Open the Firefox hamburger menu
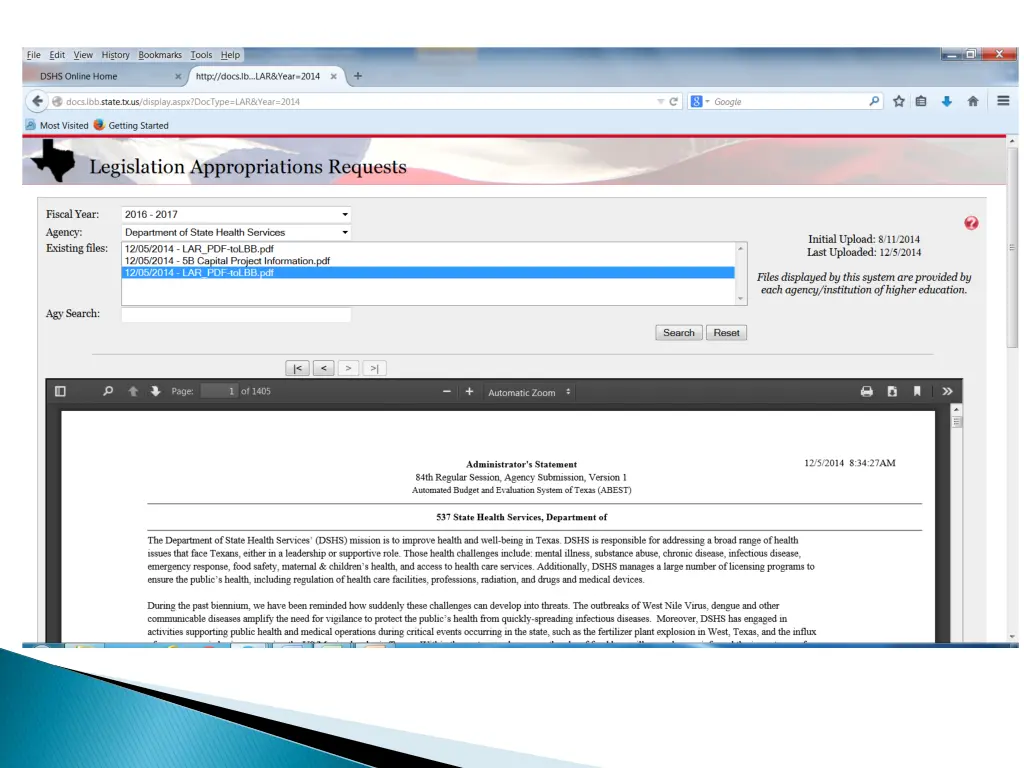1024x768 pixels. [1003, 101]
